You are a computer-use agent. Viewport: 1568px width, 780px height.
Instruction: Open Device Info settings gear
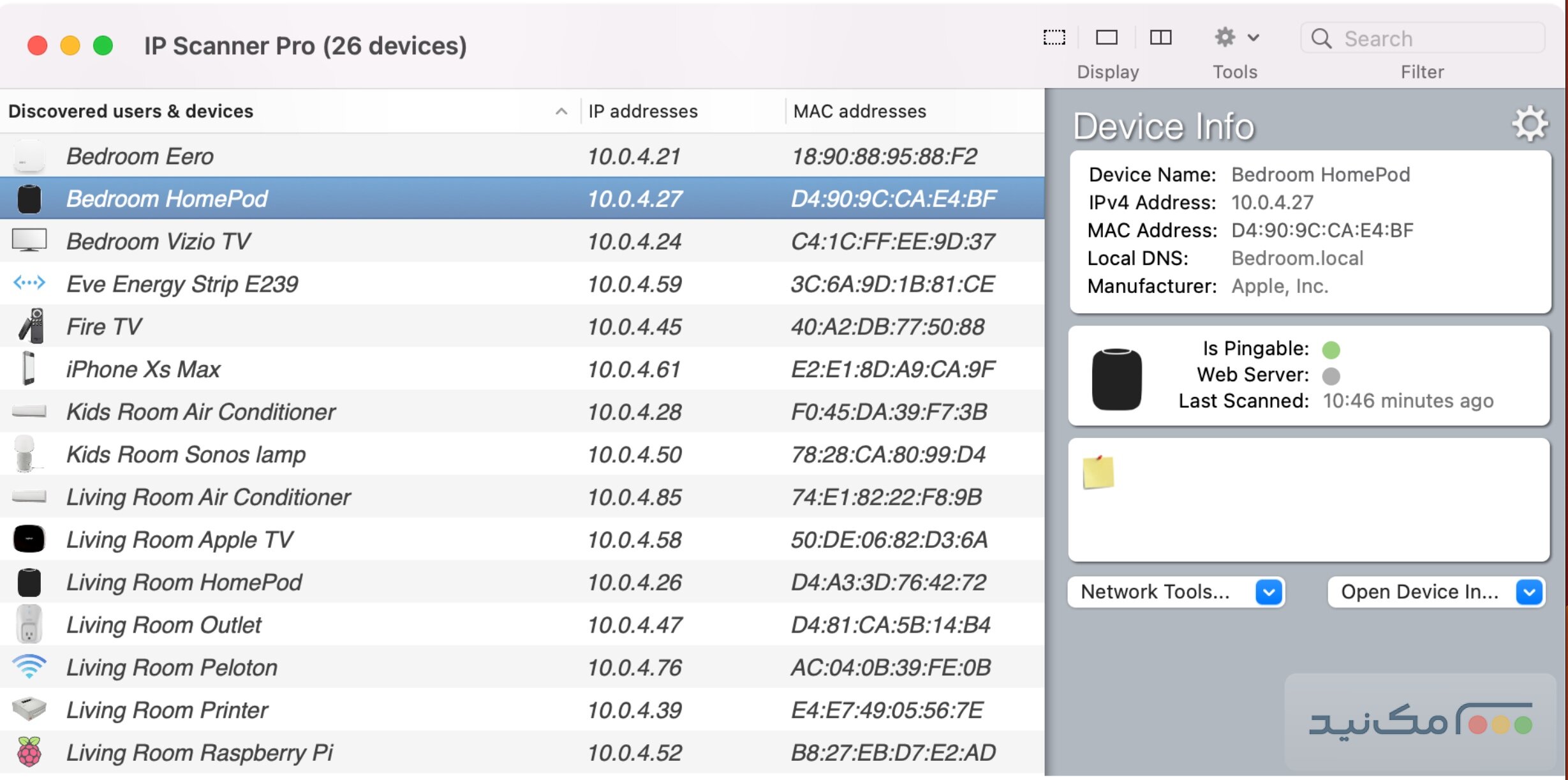[x=1529, y=123]
